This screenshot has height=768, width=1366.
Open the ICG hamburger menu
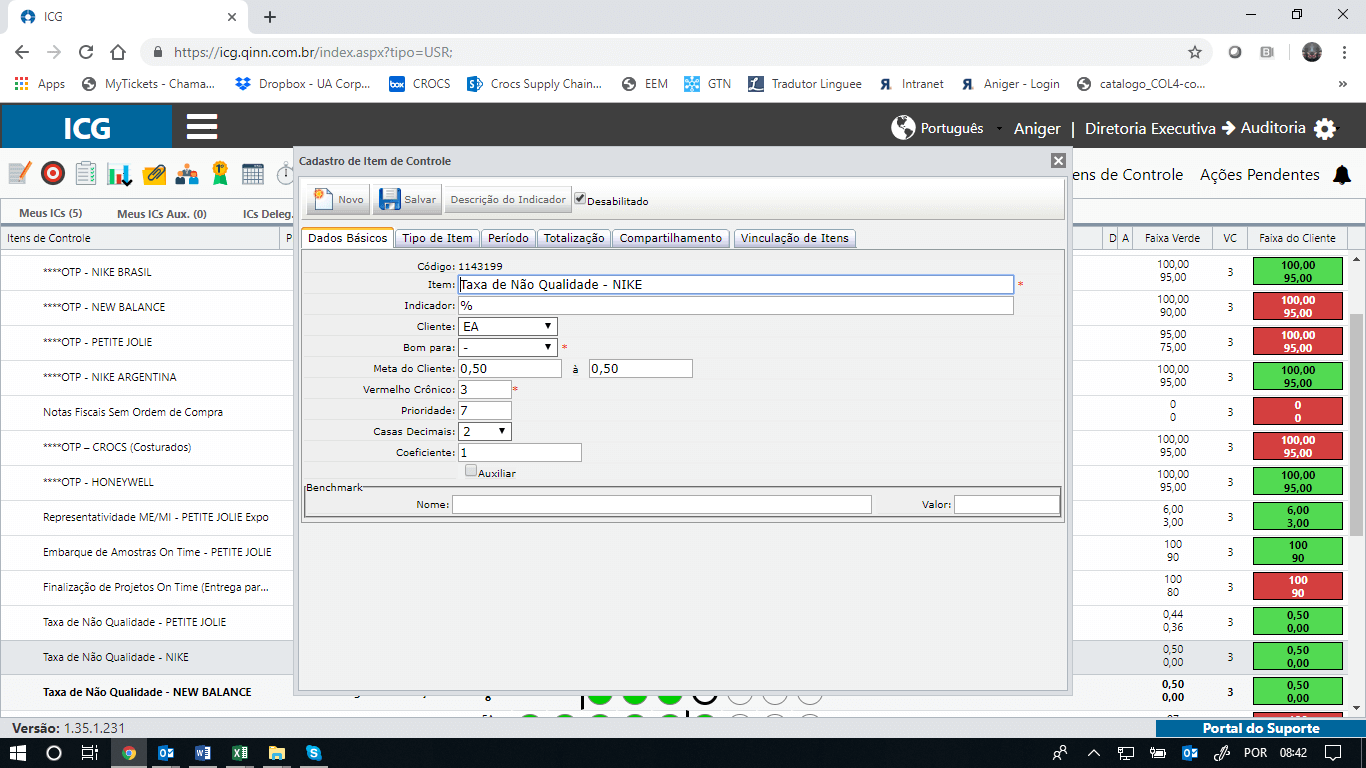(202, 127)
